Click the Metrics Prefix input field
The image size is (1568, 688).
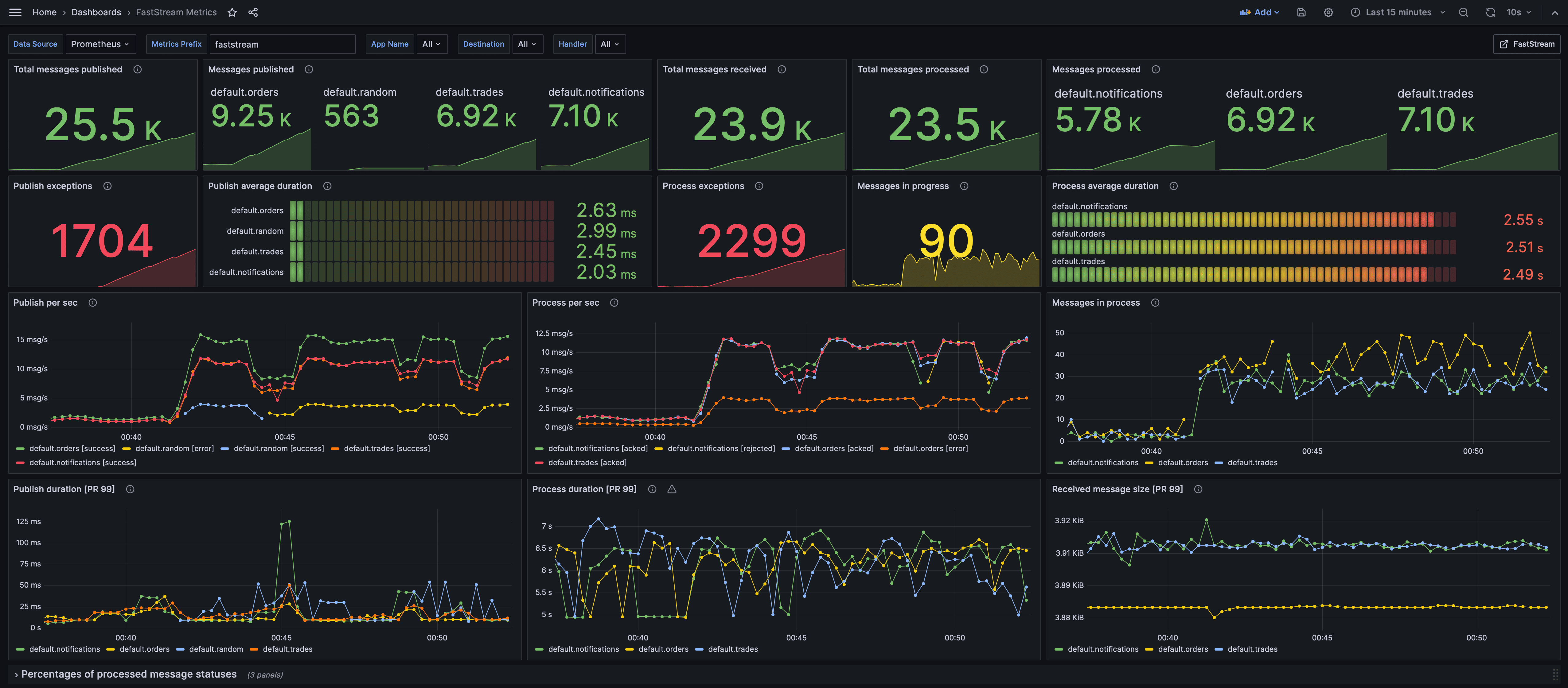click(x=283, y=44)
